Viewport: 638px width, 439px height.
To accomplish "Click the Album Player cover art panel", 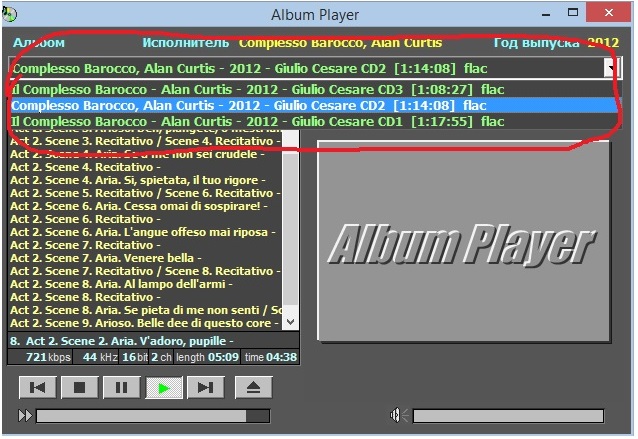I will (x=463, y=241).
